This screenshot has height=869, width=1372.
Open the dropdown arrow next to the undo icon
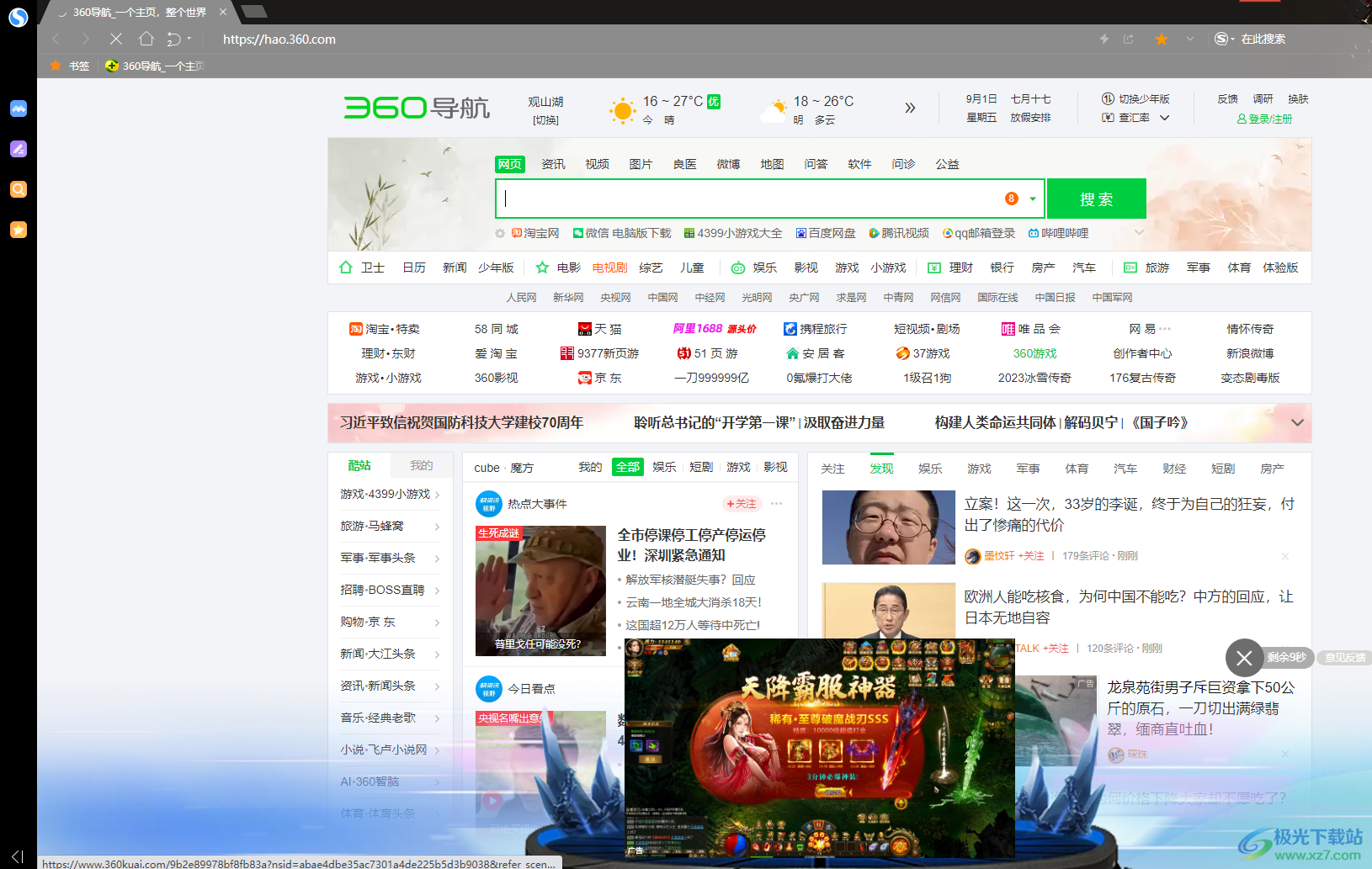pyautogui.click(x=189, y=39)
